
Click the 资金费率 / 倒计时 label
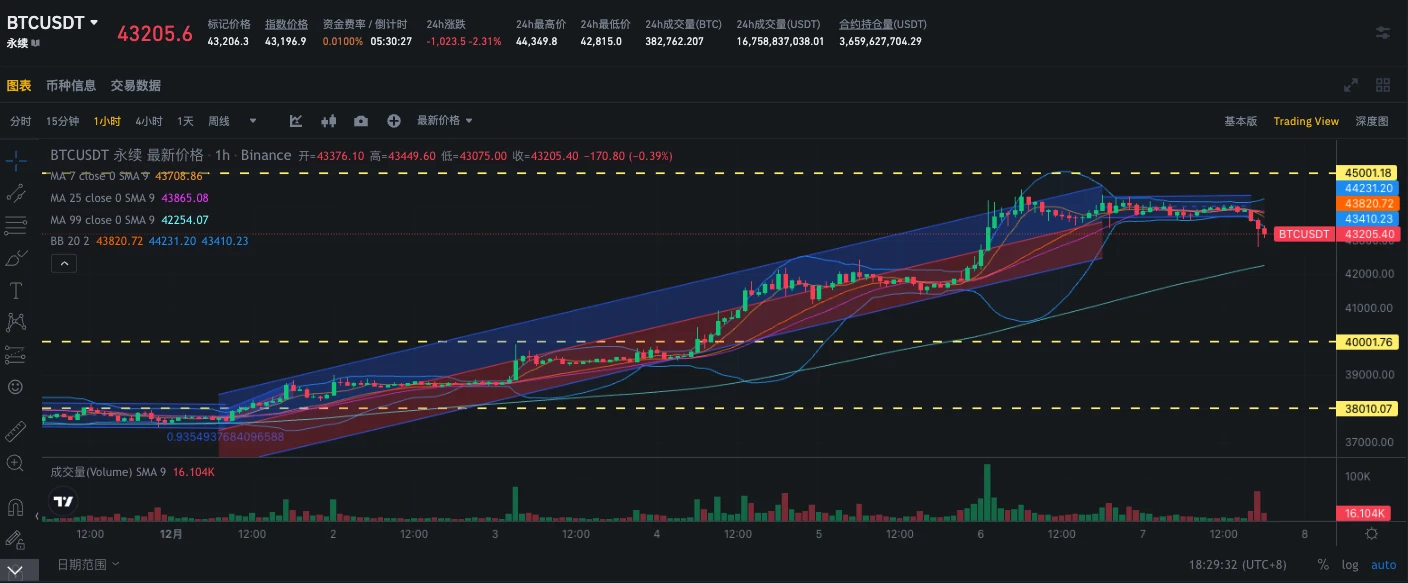click(365, 23)
